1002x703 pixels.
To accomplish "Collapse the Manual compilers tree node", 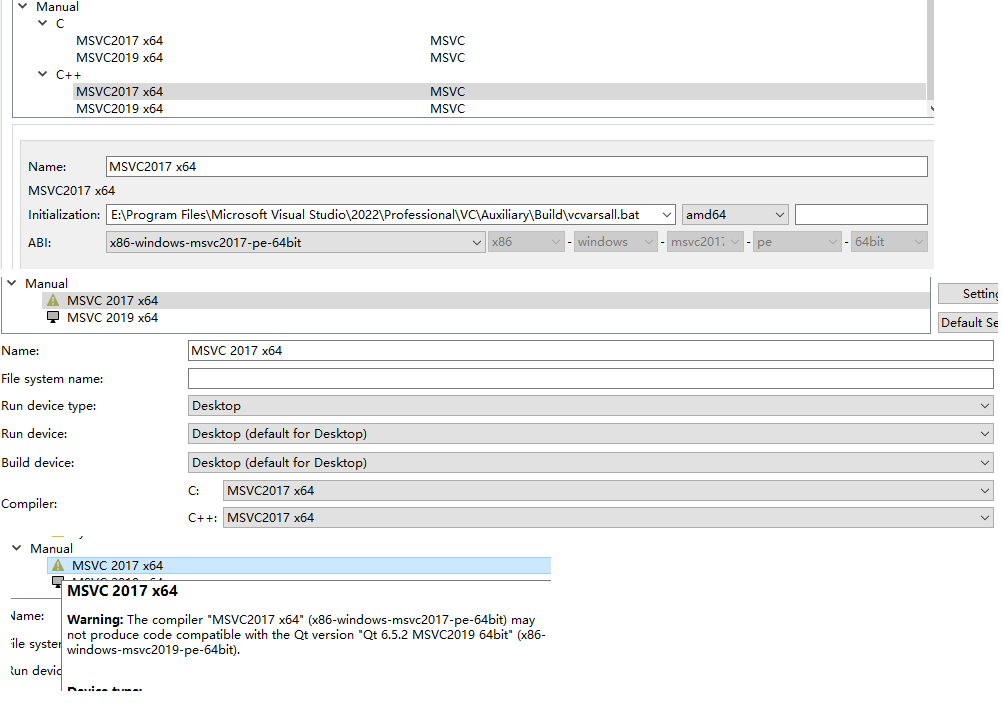I will pyautogui.click(x=23, y=6).
